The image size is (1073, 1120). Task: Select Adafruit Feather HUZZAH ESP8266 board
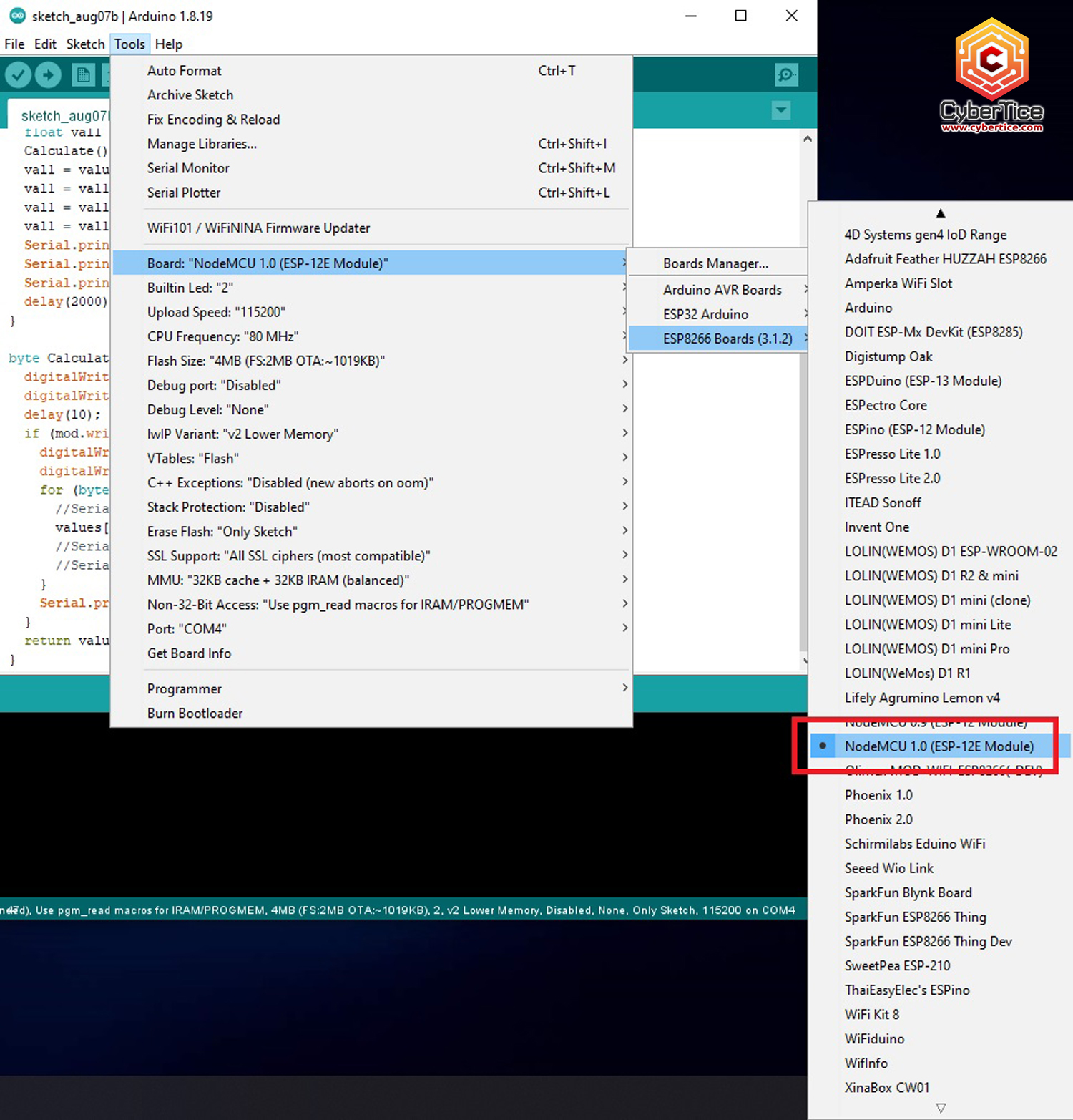pos(945,259)
